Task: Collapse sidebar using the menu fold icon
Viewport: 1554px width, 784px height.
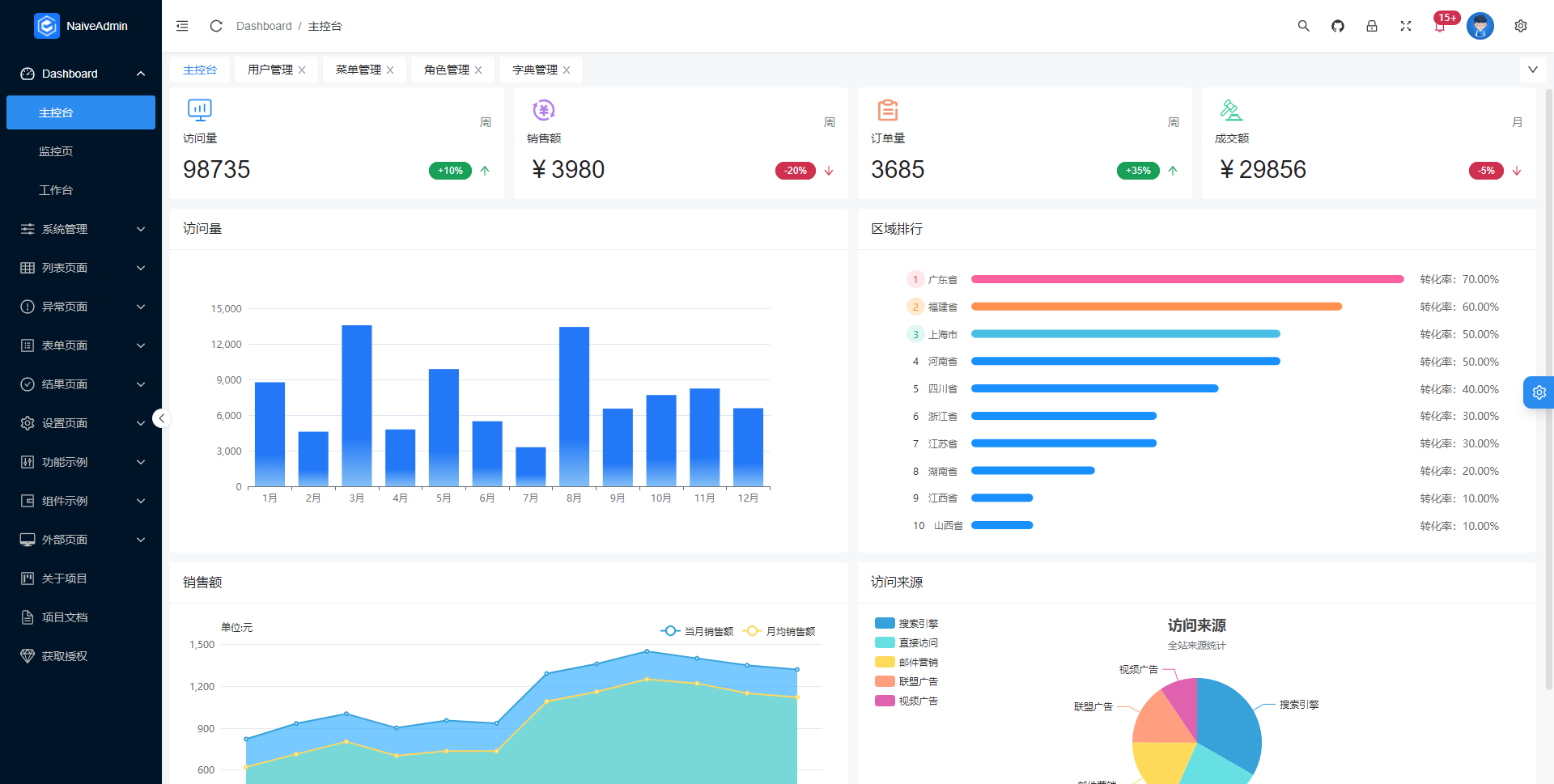Action: 182,26
